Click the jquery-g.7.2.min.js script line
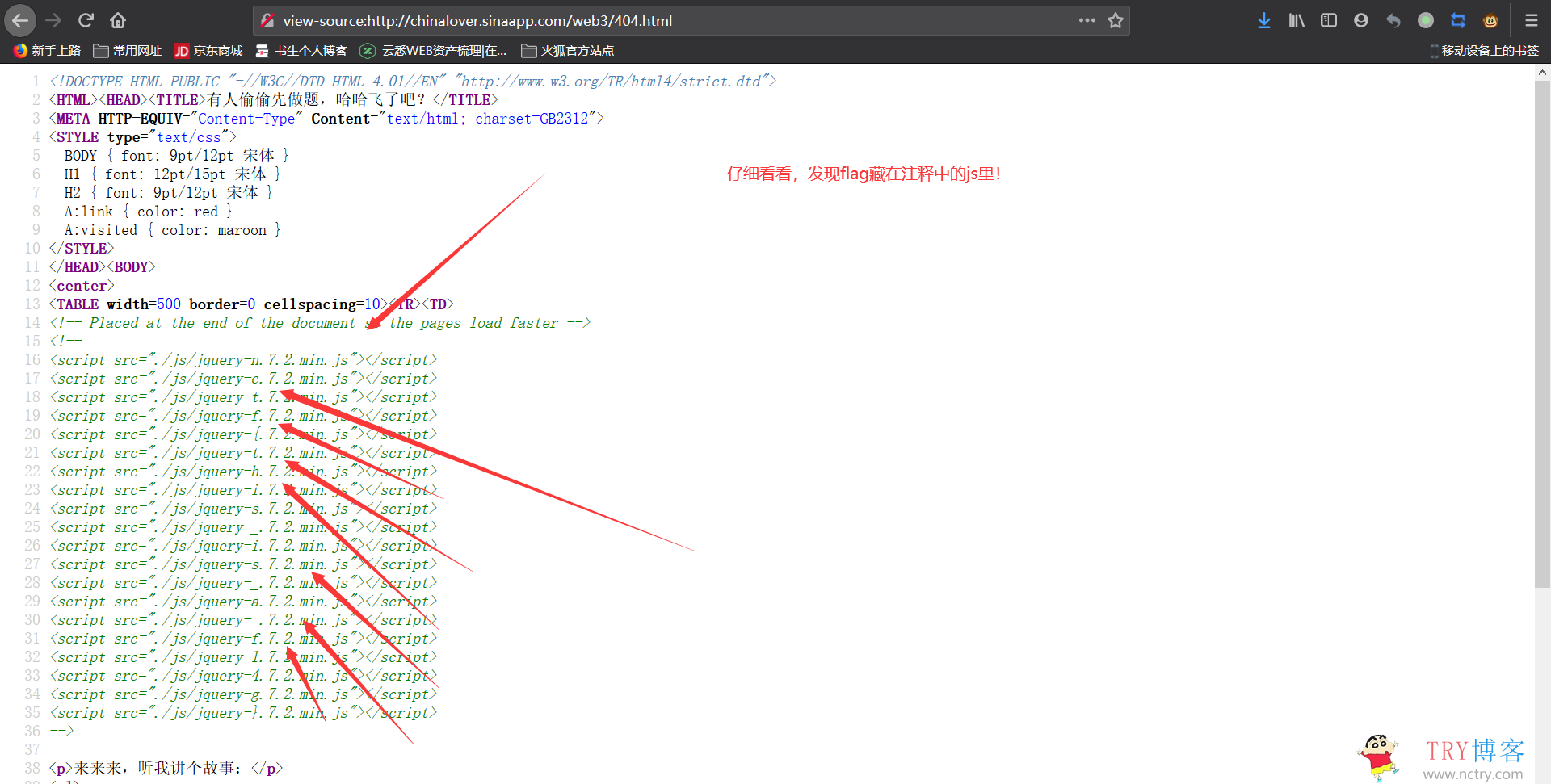Viewport: 1551px width, 784px height. click(243, 694)
